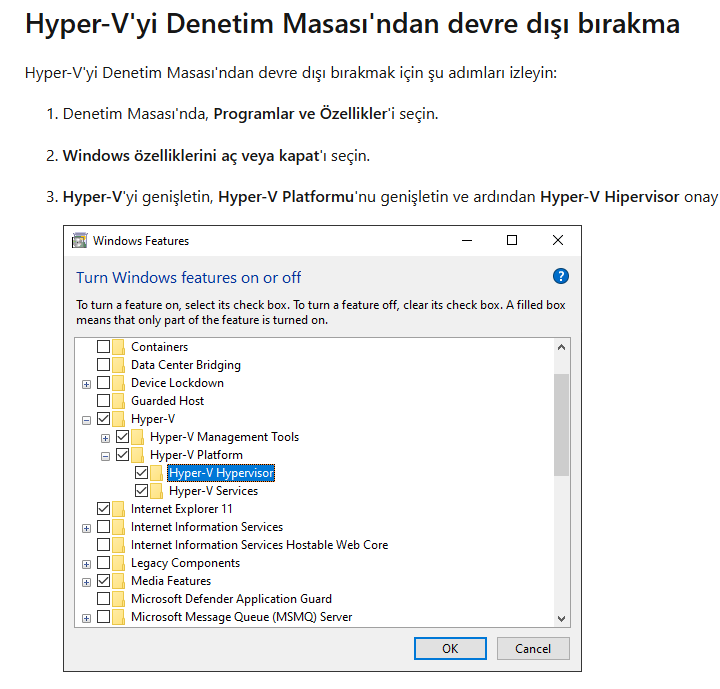Screen dimensions: 720x689
Task: Click the Cancel button
Action: [x=533, y=648]
